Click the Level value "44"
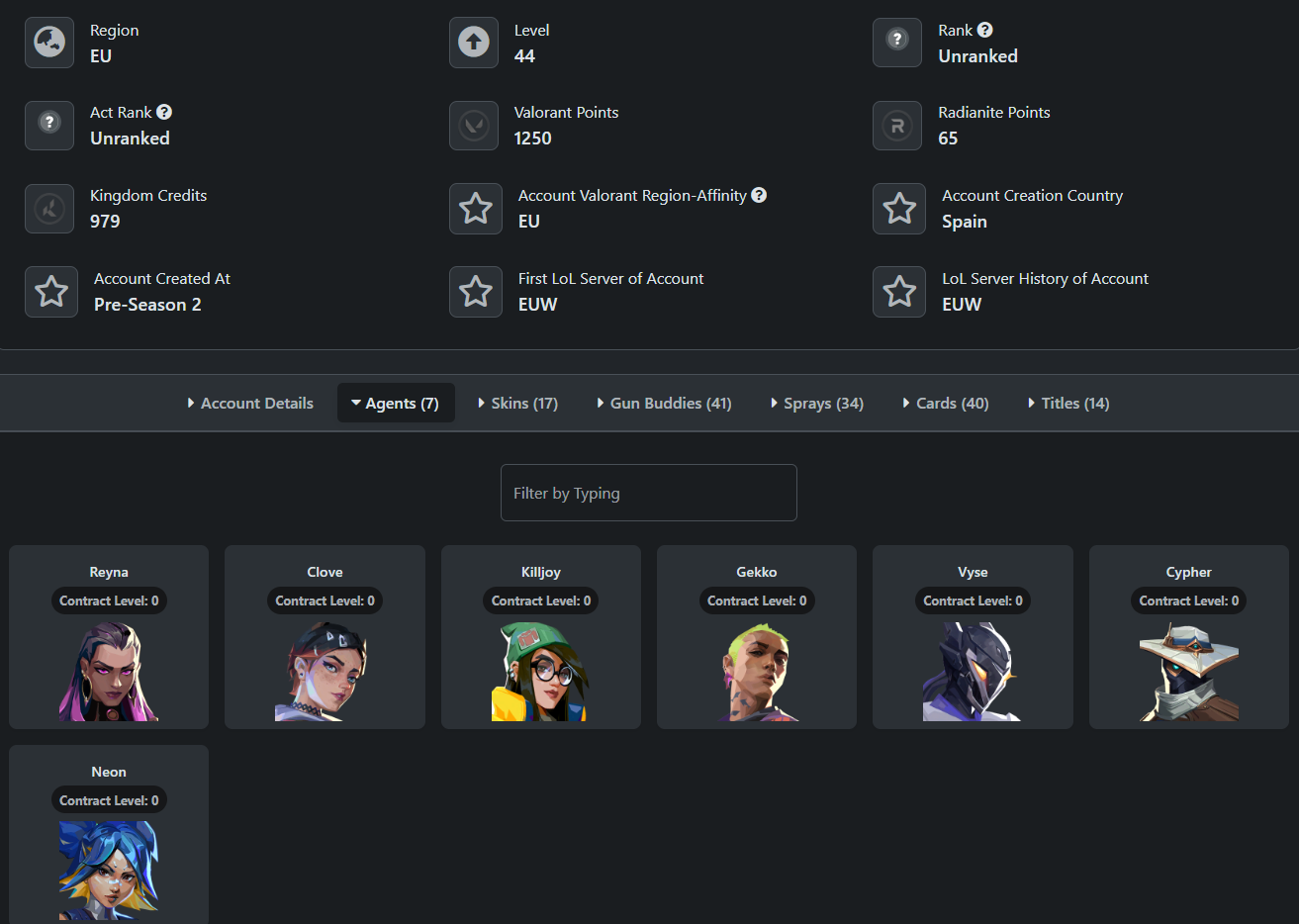 524,56
